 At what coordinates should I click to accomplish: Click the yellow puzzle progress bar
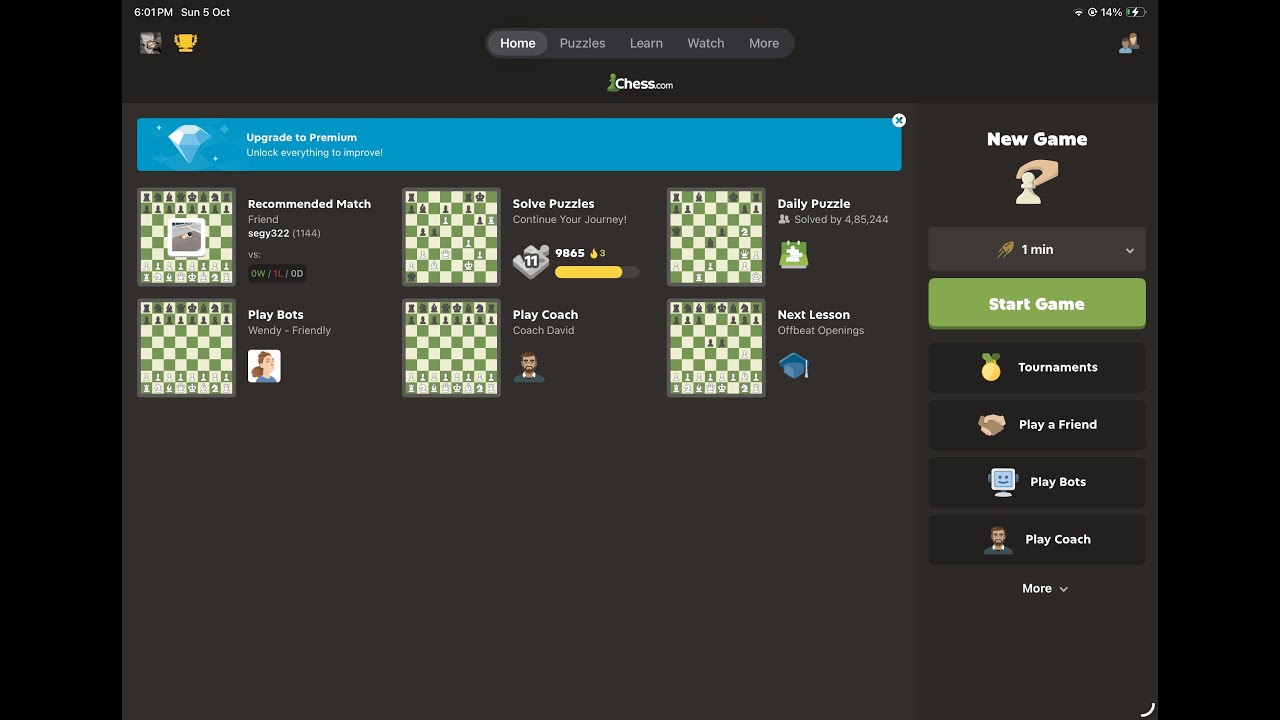point(597,272)
